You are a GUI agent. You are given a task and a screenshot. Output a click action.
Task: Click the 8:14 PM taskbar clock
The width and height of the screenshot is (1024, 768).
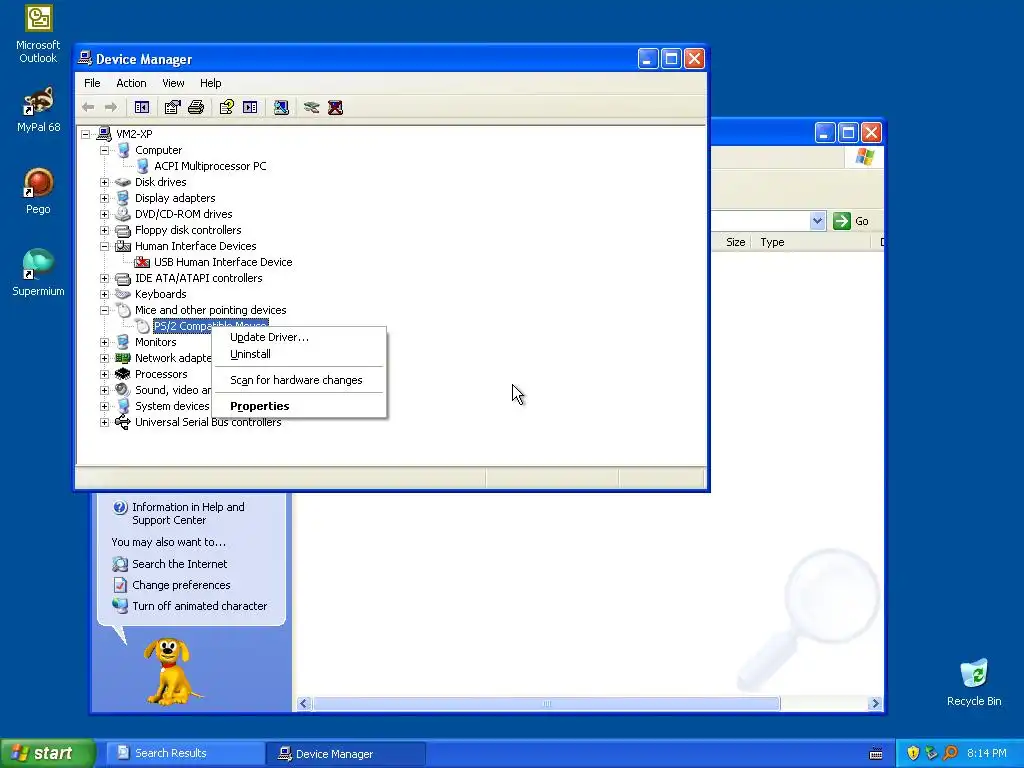(x=986, y=753)
